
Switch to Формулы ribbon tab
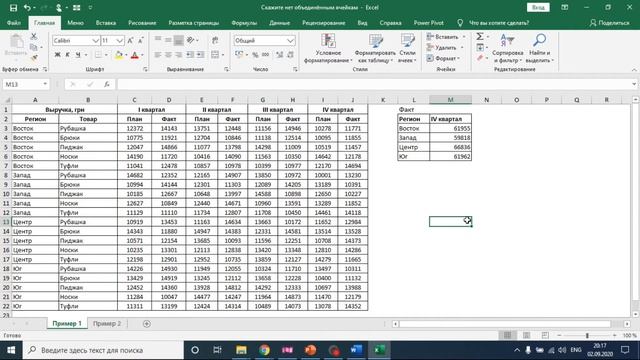point(244,23)
